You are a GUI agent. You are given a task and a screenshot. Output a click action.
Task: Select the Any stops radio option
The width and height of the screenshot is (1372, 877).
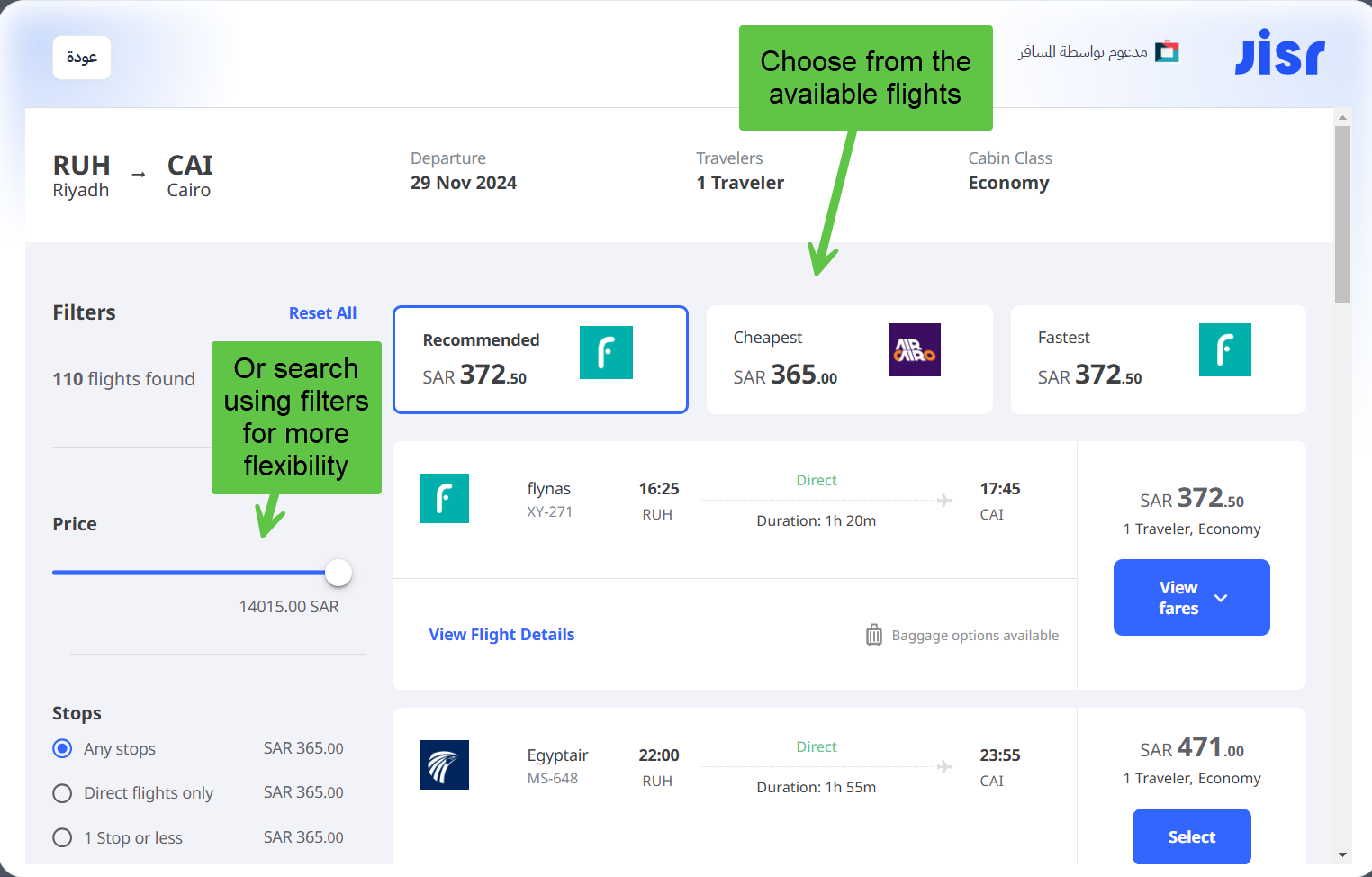pos(62,748)
